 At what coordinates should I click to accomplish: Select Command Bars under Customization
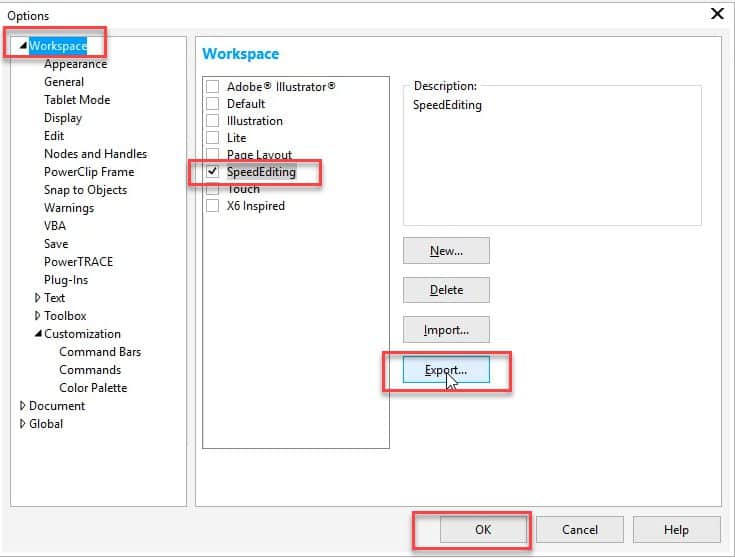(x=100, y=352)
